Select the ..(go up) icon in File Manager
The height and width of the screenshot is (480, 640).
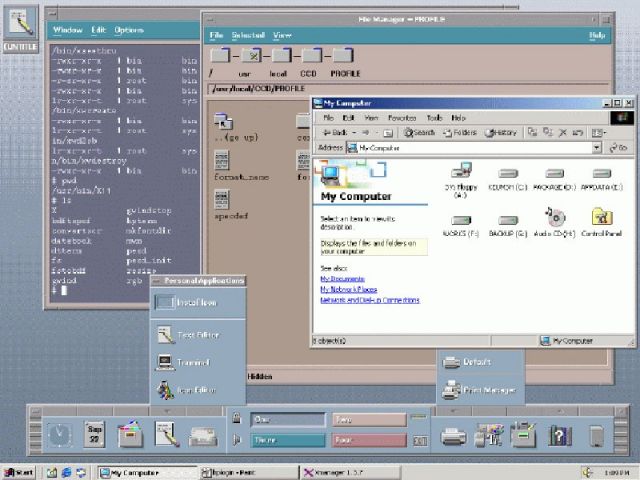(x=236, y=127)
